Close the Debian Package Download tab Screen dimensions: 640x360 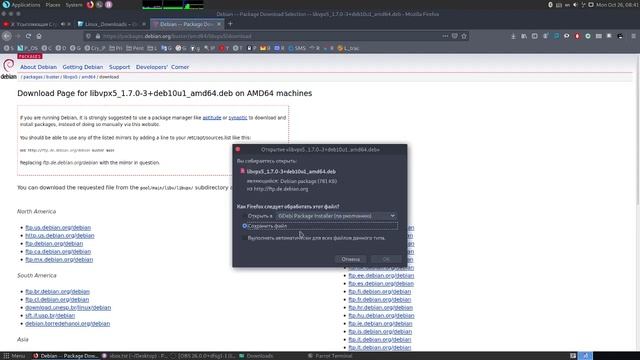219,24
